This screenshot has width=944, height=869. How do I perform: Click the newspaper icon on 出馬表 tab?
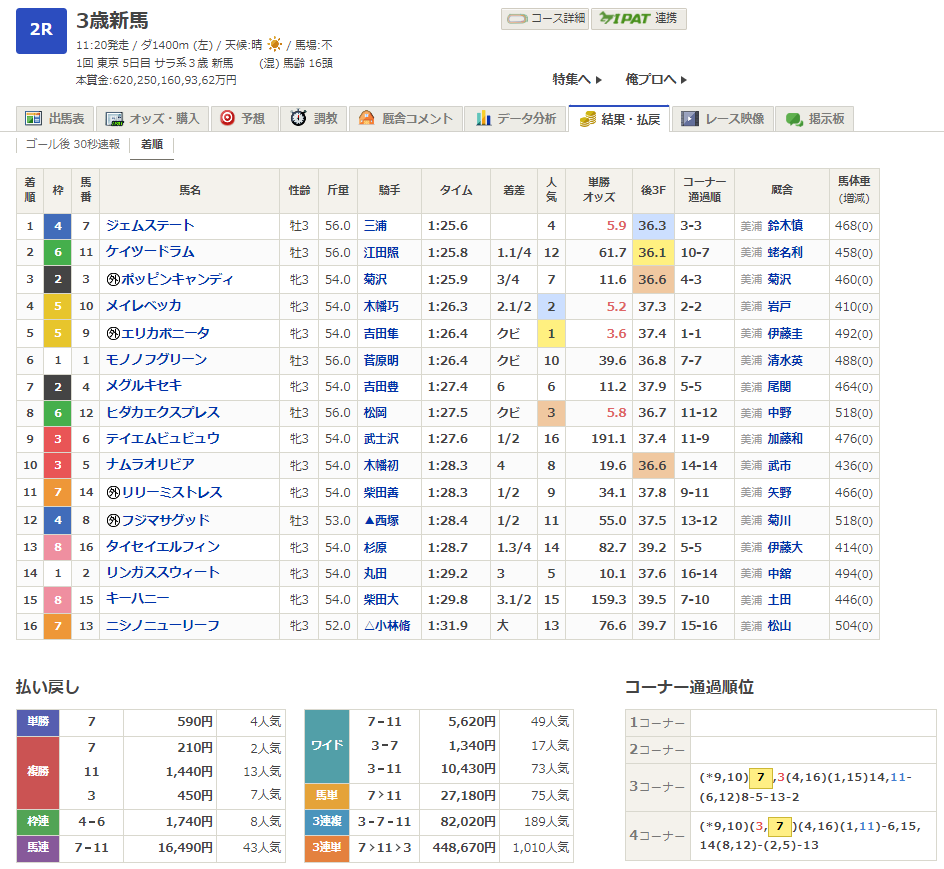coord(33,118)
